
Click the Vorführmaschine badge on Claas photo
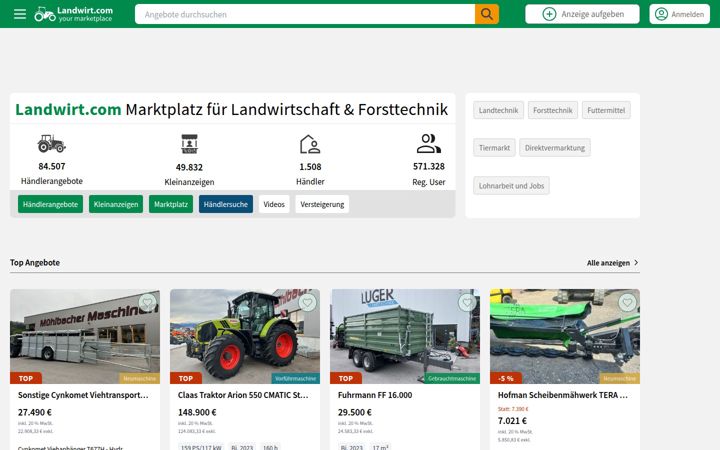click(296, 378)
